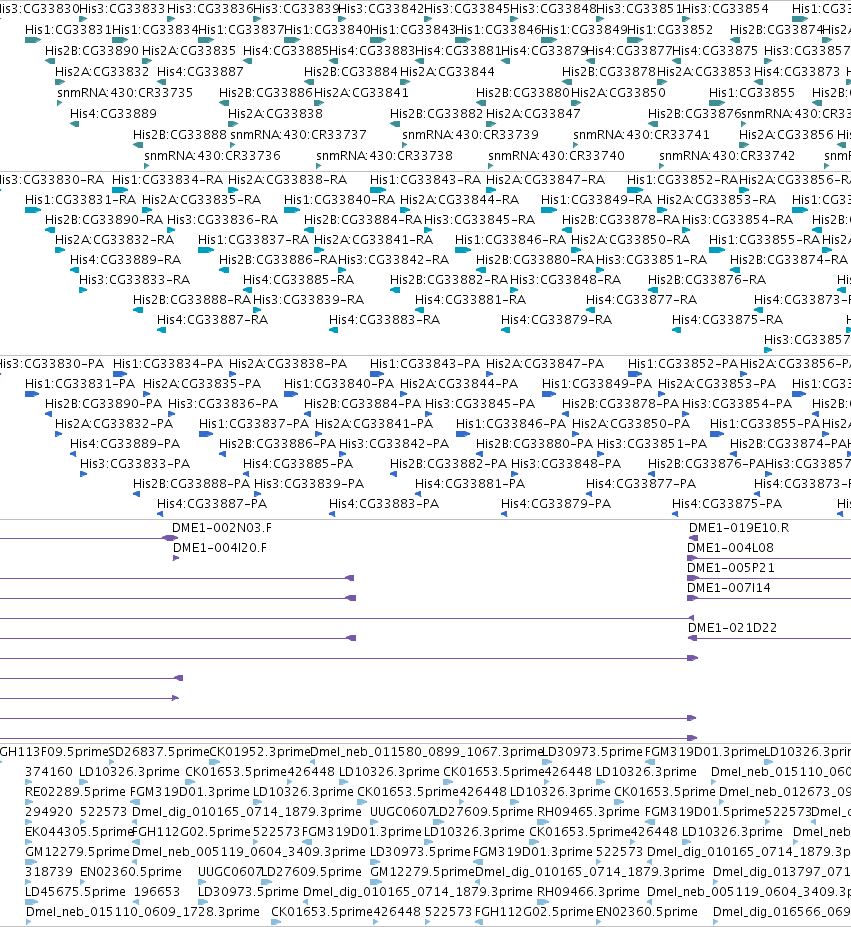
Task: Select the His1:CG33831 gene label
Action: point(68,30)
